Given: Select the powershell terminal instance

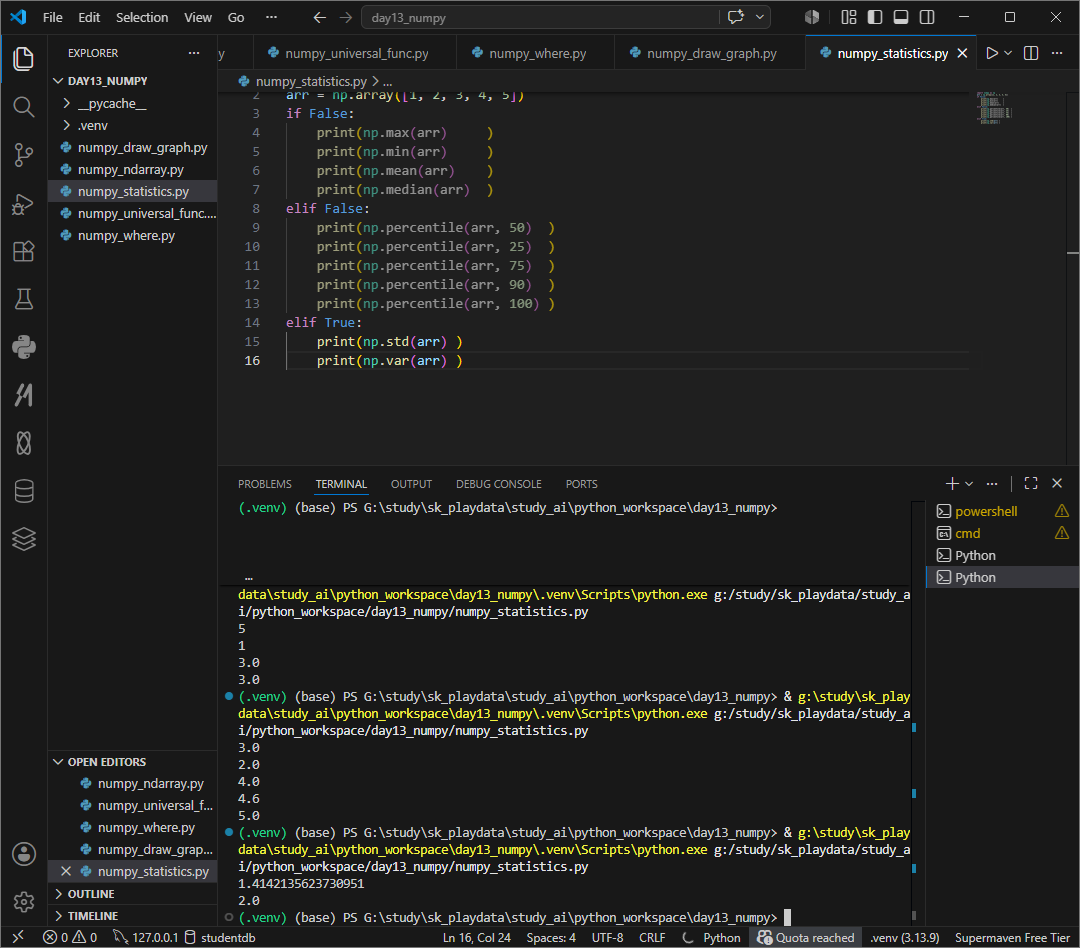Looking at the screenshot, I should pyautogui.click(x=1002, y=511).
